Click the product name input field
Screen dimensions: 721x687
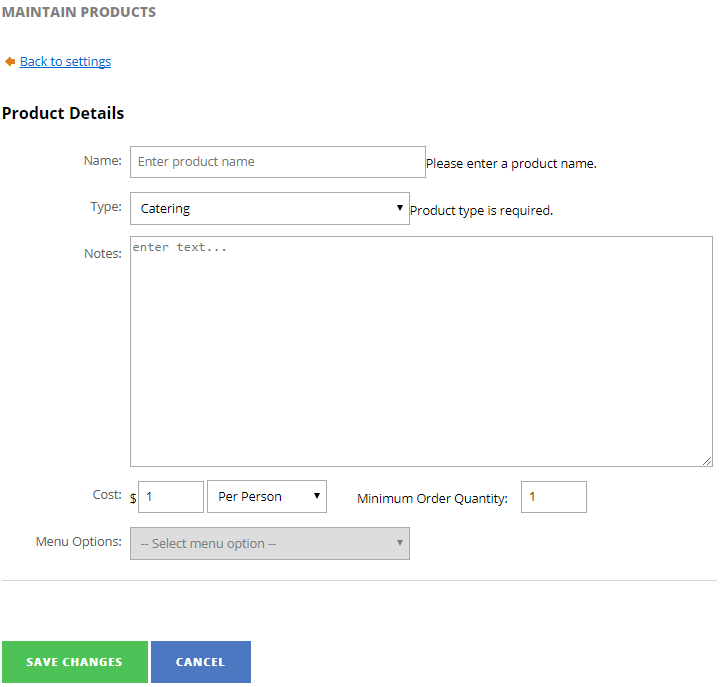(277, 162)
